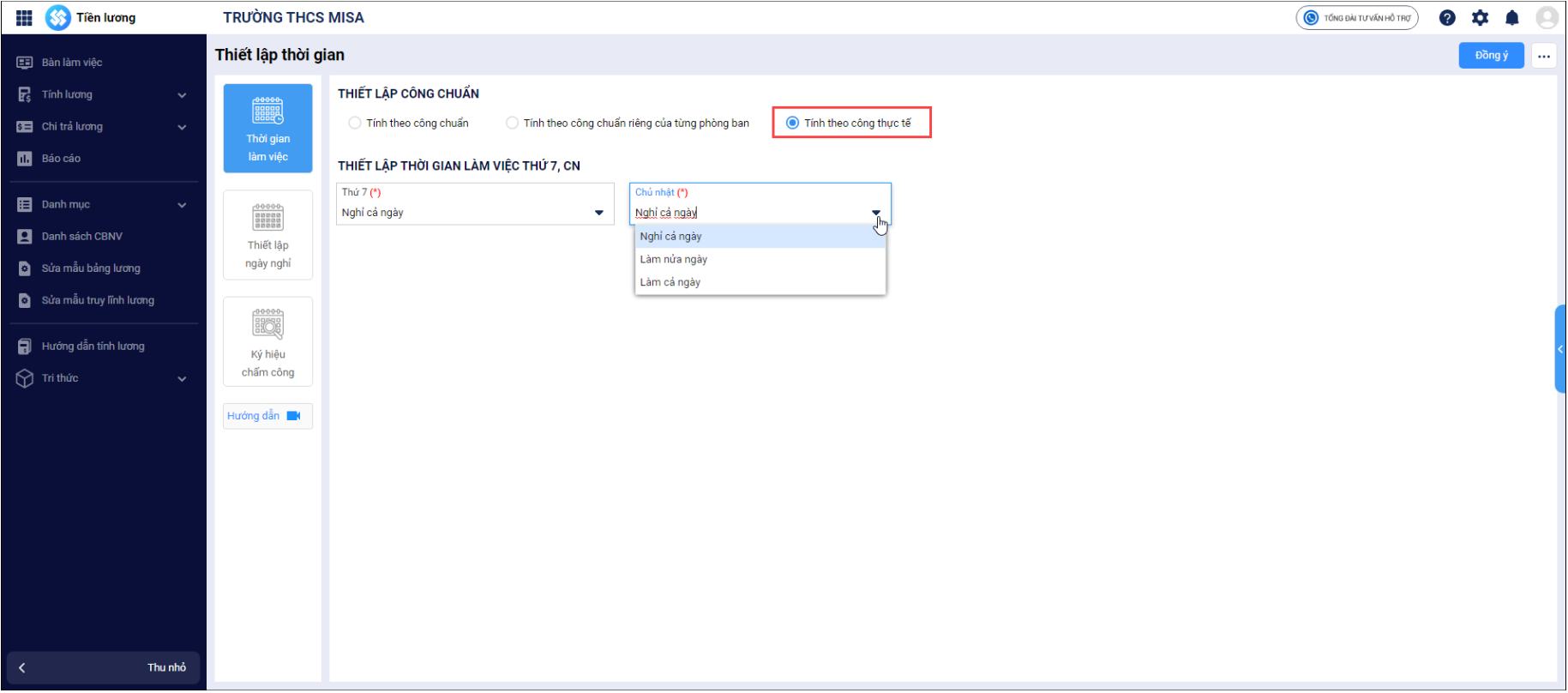The image size is (1568, 693).
Task: Switch to Thiết lập ngày nghỉ tab
Action: [x=267, y=235]
